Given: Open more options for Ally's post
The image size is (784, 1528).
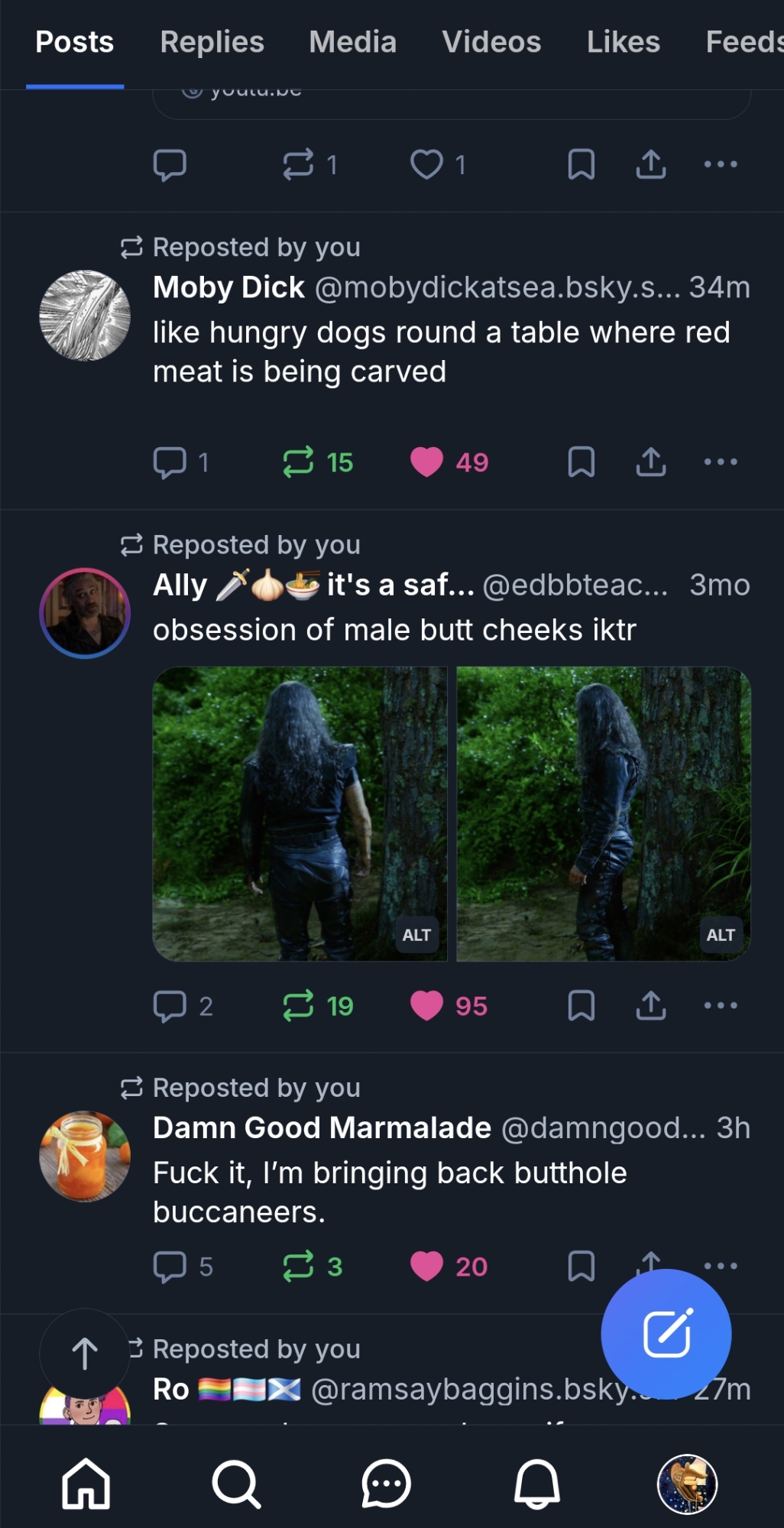Looking at the screenshot, I should coord(721,1005).
